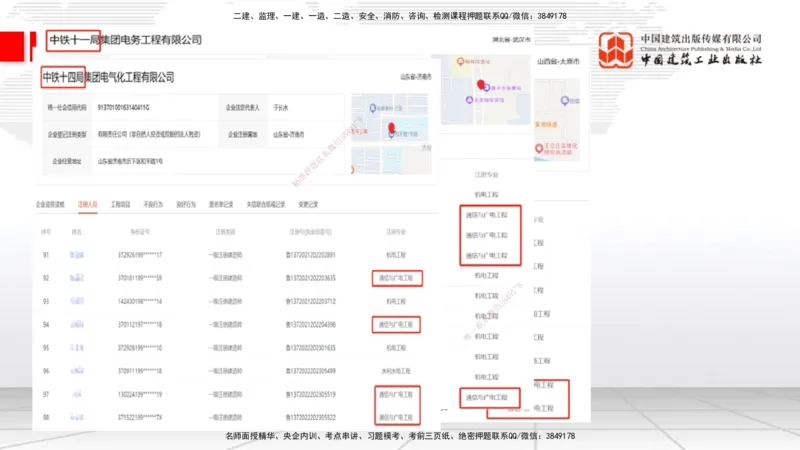Click registration number 鲁1372021202203635

[x=310, y=278]
